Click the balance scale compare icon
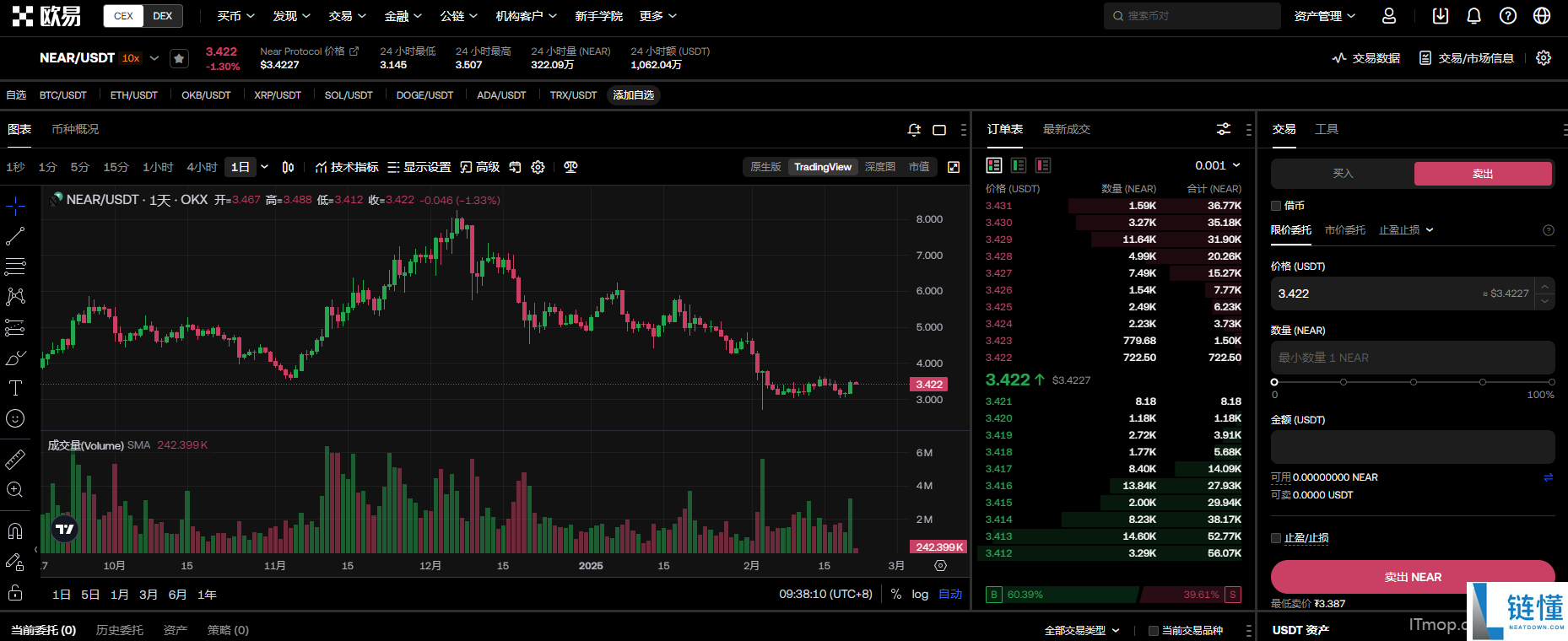The width and height of the screenshot is (1568, 641). [x=570, y=167]
